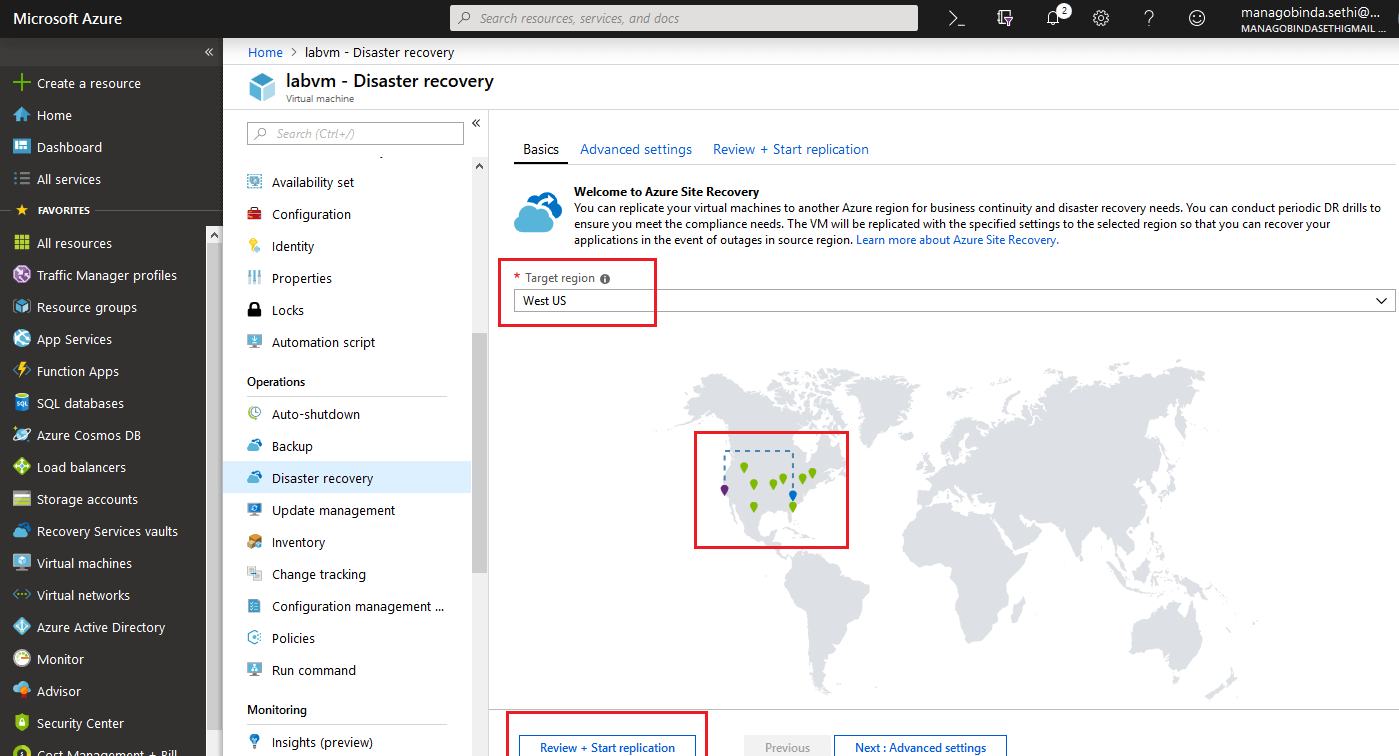The width and height of the screenshot is (1399, 756).
Task: Open the Help question mark
Action: [x=1149, y=18]
